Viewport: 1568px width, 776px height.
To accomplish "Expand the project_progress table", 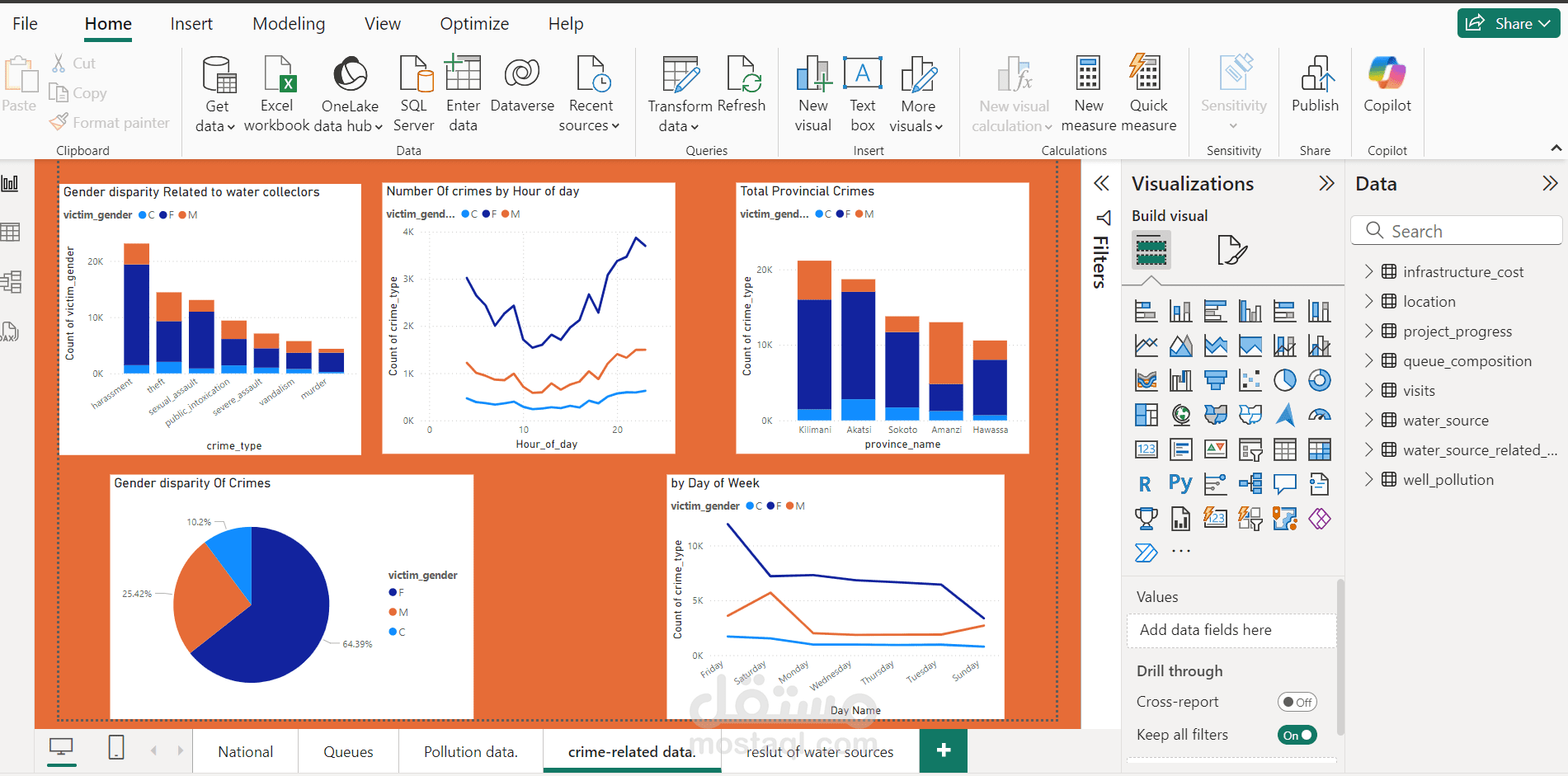I will [1369, 331].
